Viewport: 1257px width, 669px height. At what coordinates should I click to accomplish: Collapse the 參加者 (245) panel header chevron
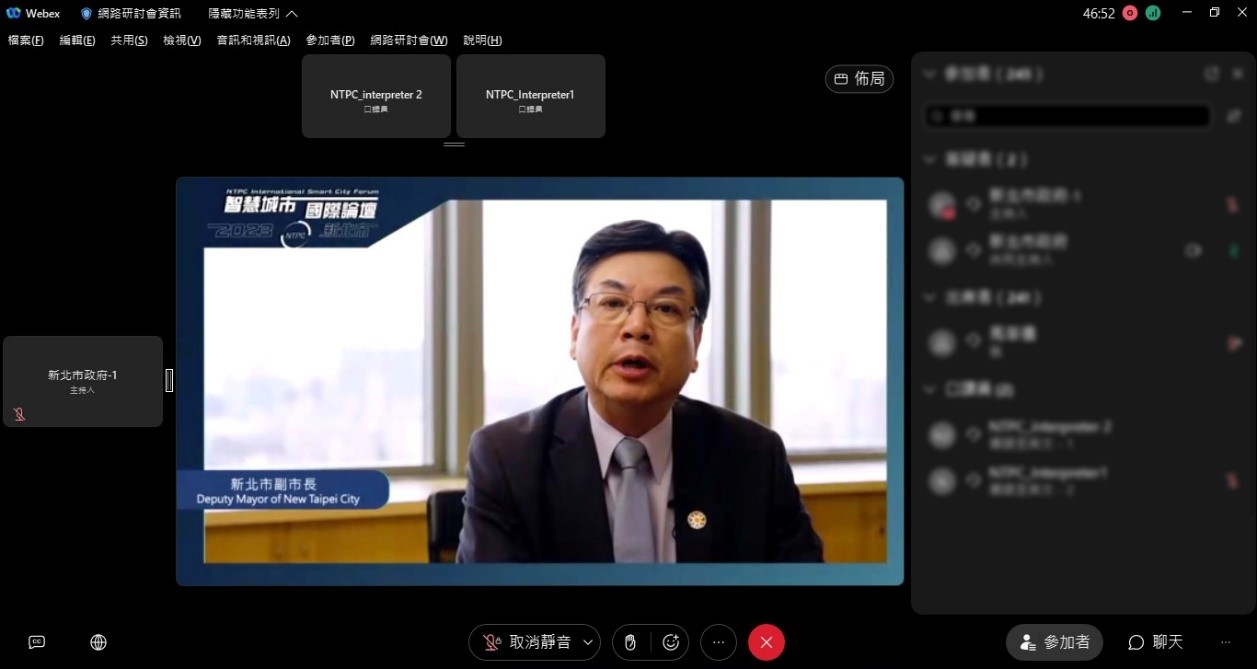click(x=929, y=74)
